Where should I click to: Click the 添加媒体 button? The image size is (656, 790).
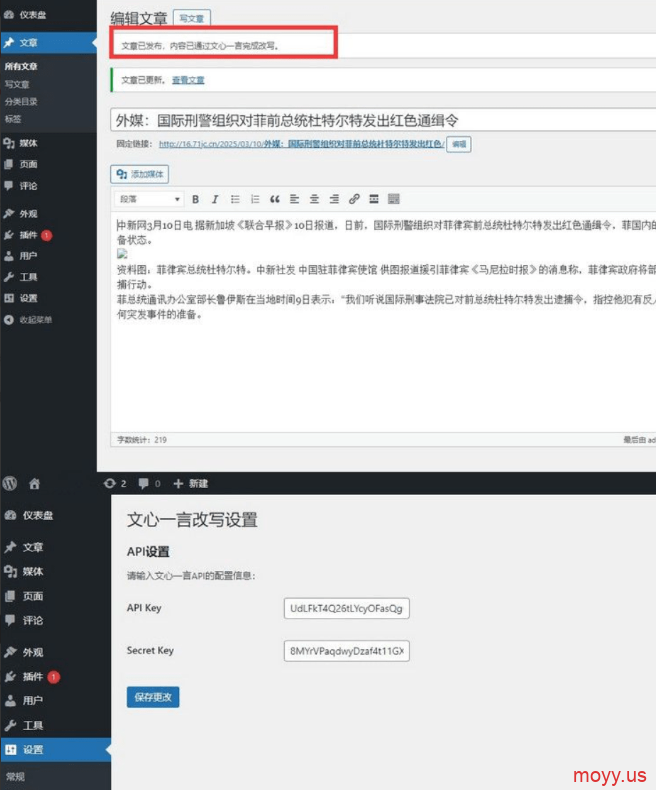tap(140, 174)
